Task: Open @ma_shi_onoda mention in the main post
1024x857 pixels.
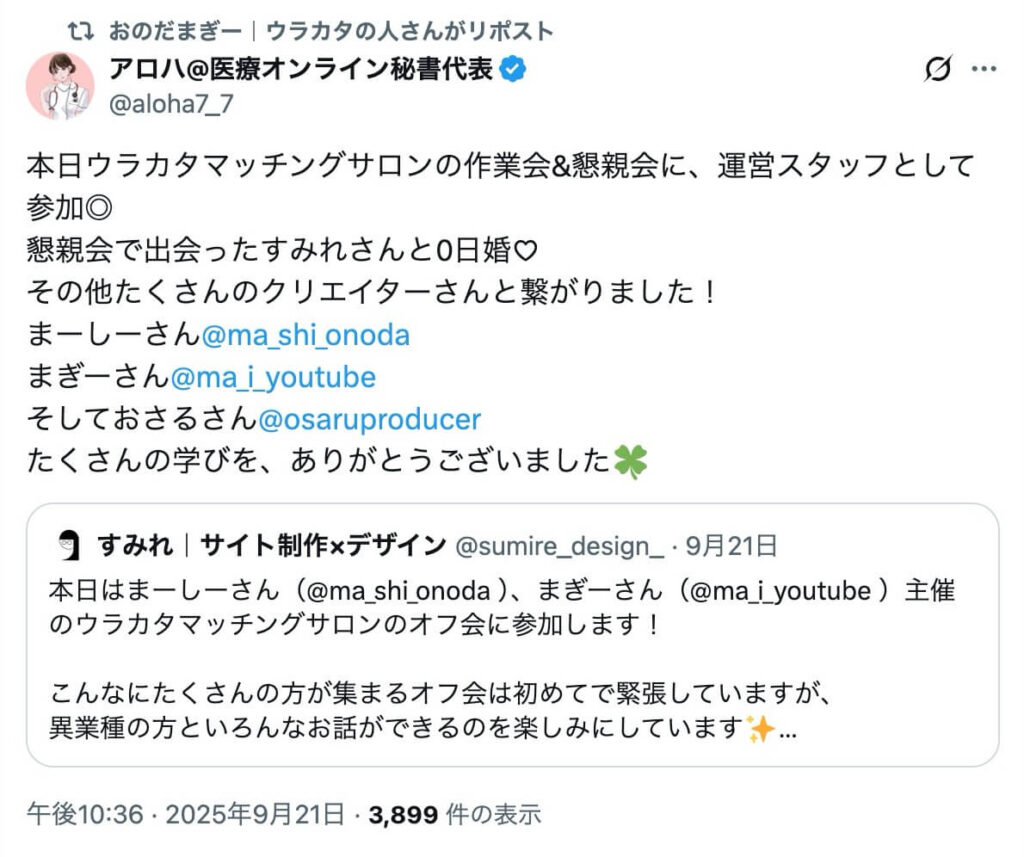Action: point(305,334)
